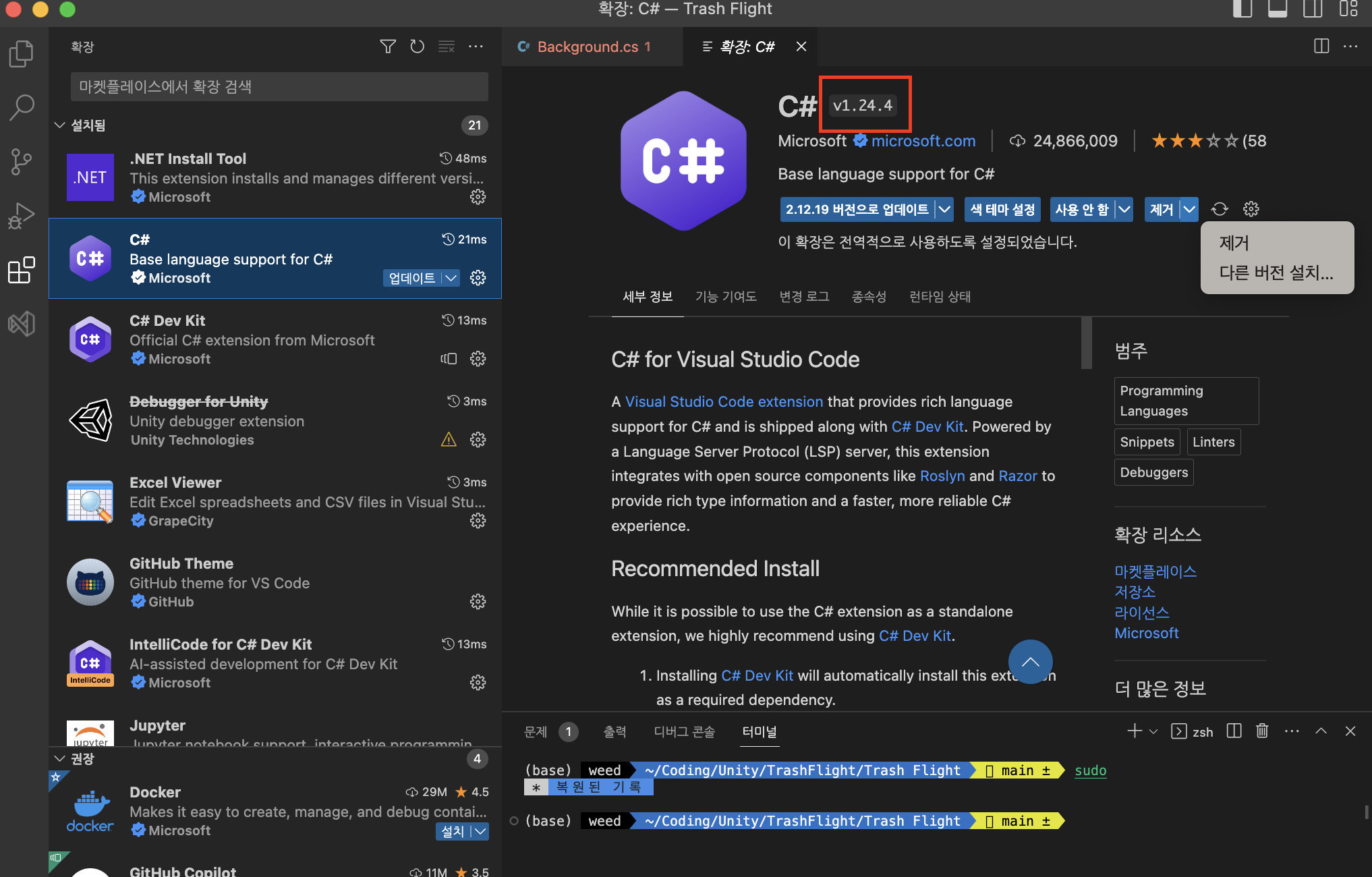The image size is (1372, 877).
Task: Toggle bottom panel layout in title bar
Action: 1278,9
